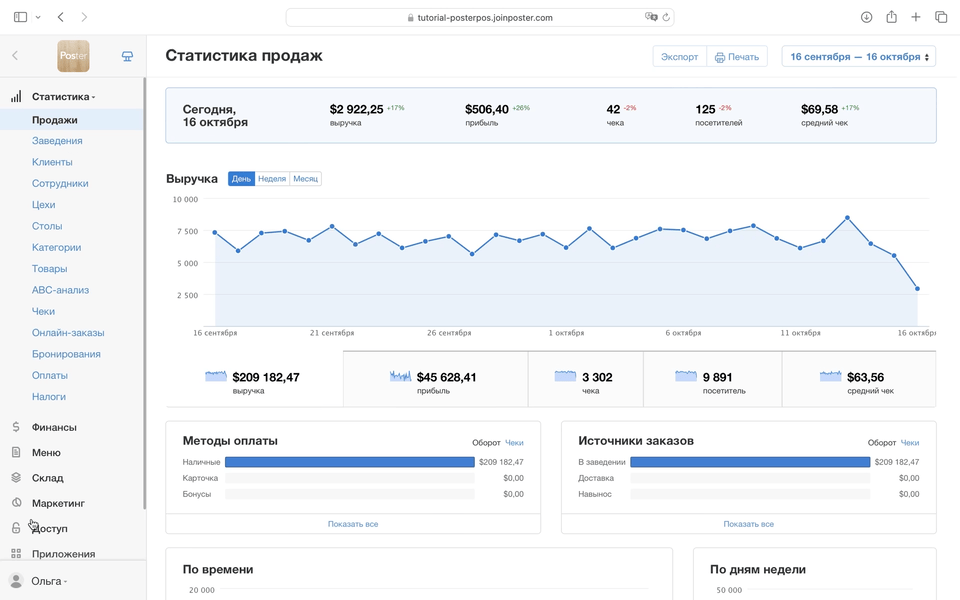Collapse the Статистика menu section
This screenshot has width=960, height=600.
pos(63,97)
